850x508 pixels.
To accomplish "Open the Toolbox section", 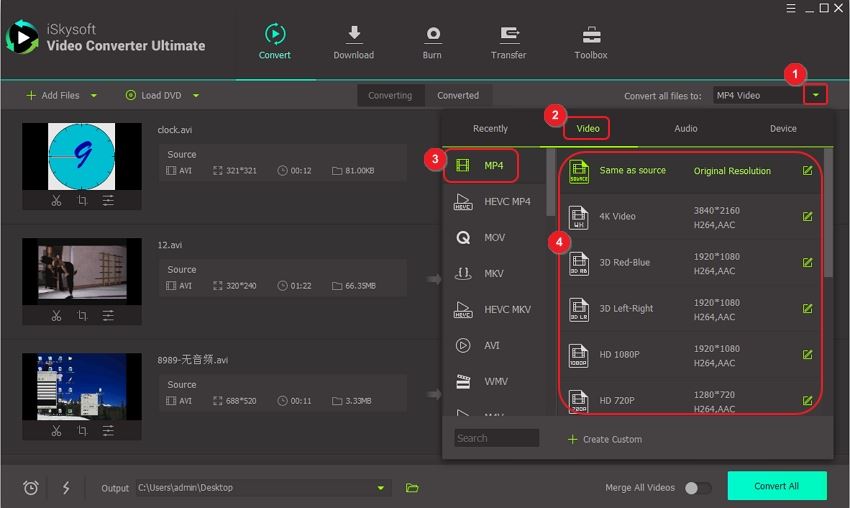I will (x=591, y=35).
